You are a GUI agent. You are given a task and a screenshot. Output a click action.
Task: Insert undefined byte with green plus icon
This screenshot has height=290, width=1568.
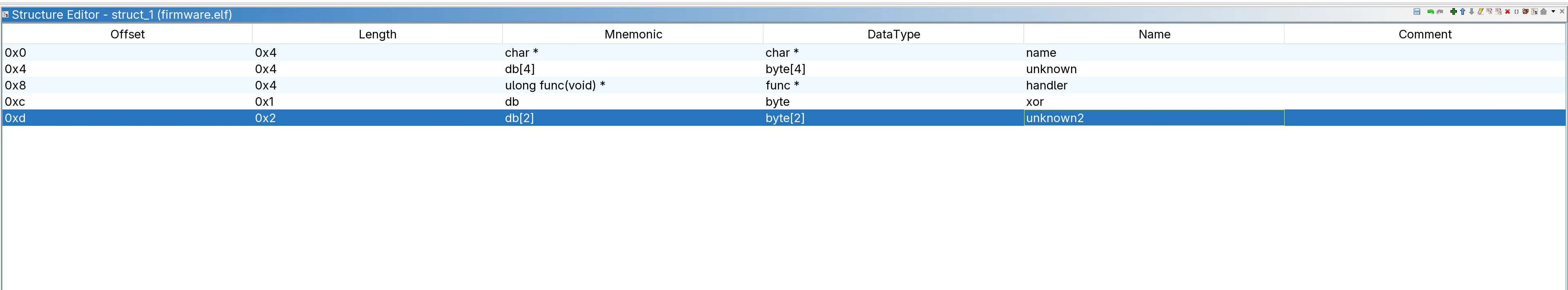pyautogui.click(x=1454, y=11)
